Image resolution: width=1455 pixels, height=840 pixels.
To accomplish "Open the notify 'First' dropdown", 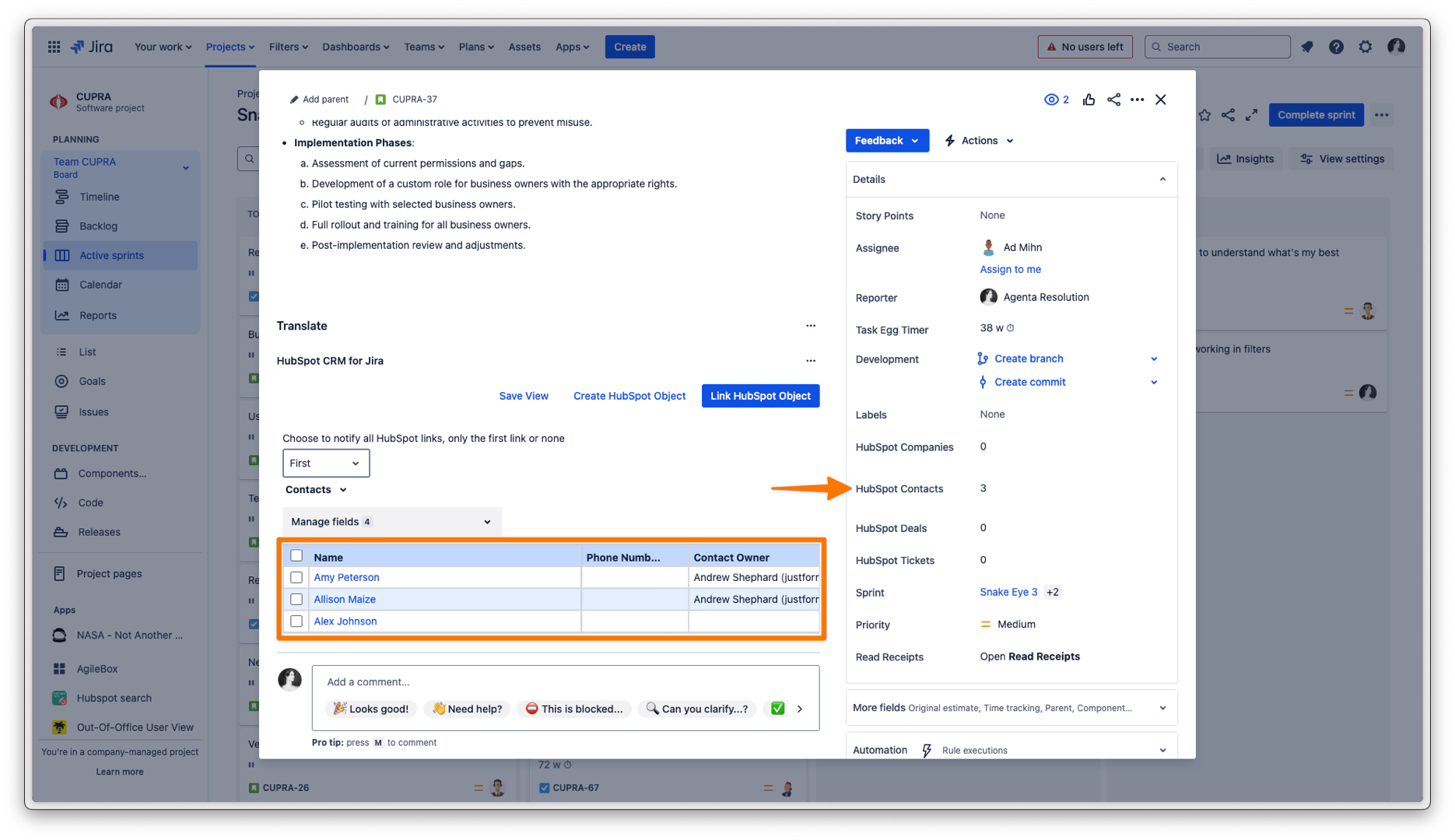I will 325,463.
